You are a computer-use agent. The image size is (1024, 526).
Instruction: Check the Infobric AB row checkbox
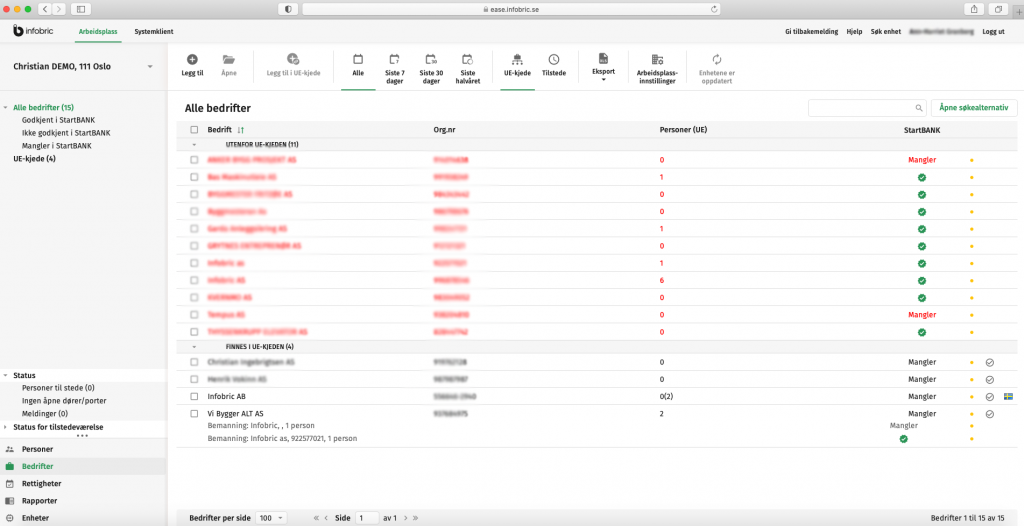point(194,397)
